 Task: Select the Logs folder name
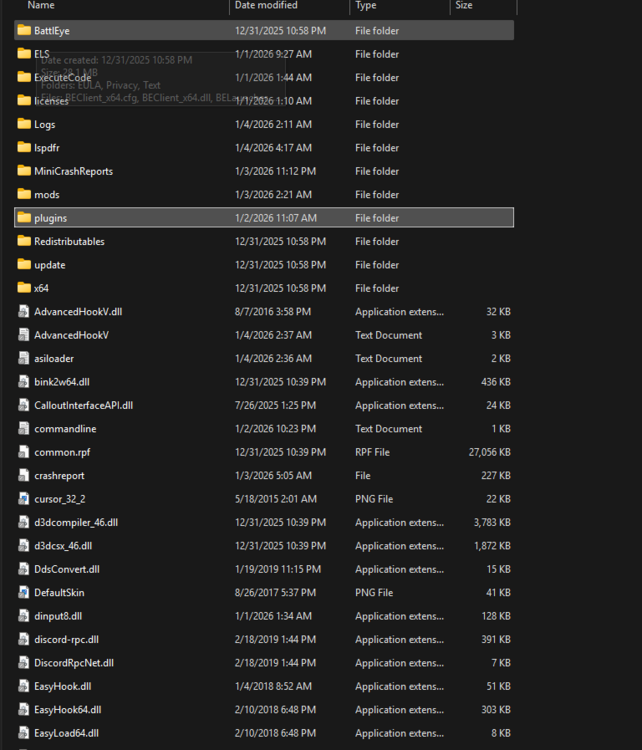44,124
